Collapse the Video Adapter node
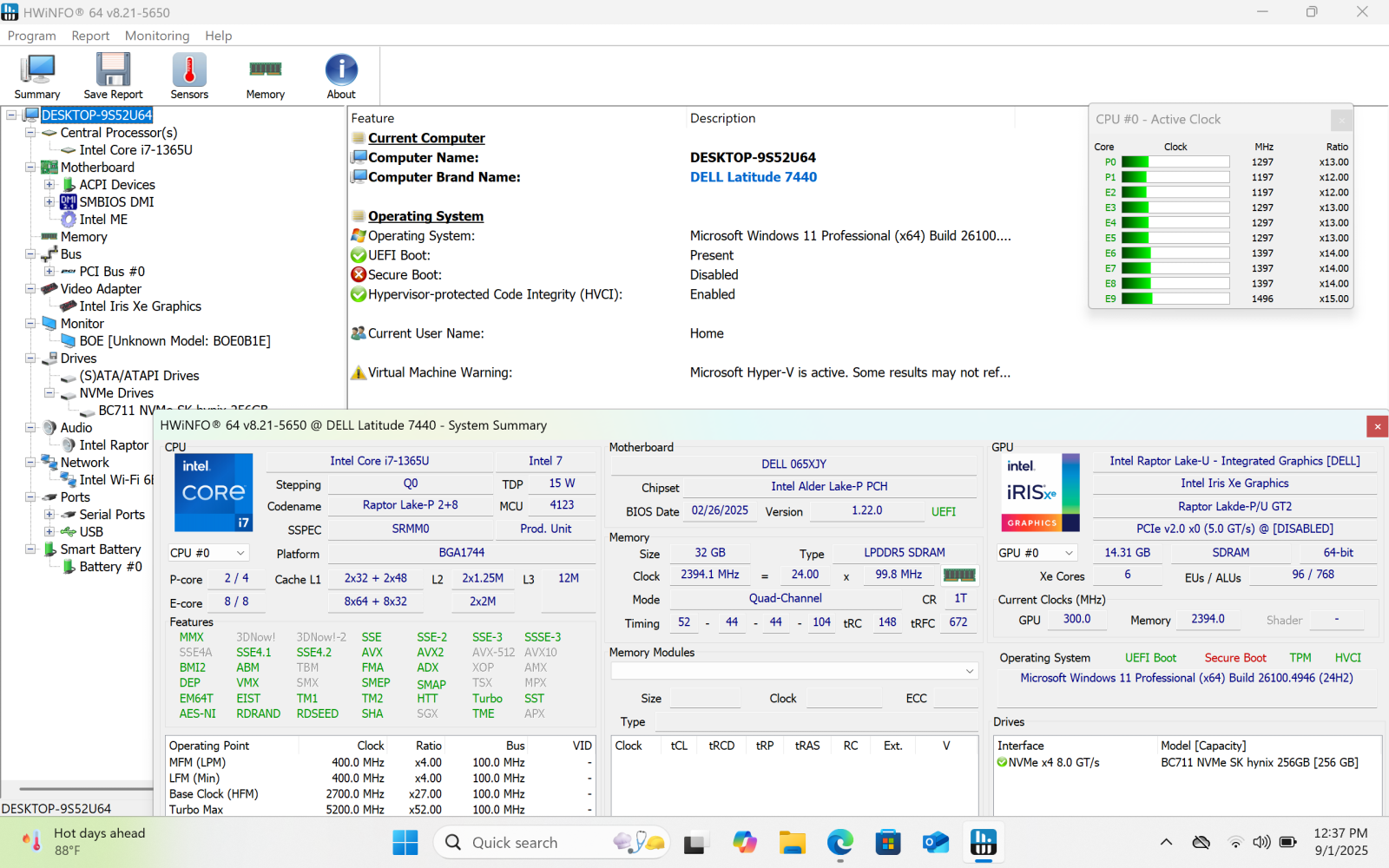Image resolution: width=1389 pixels, height=868 pixels. [30, 288]
